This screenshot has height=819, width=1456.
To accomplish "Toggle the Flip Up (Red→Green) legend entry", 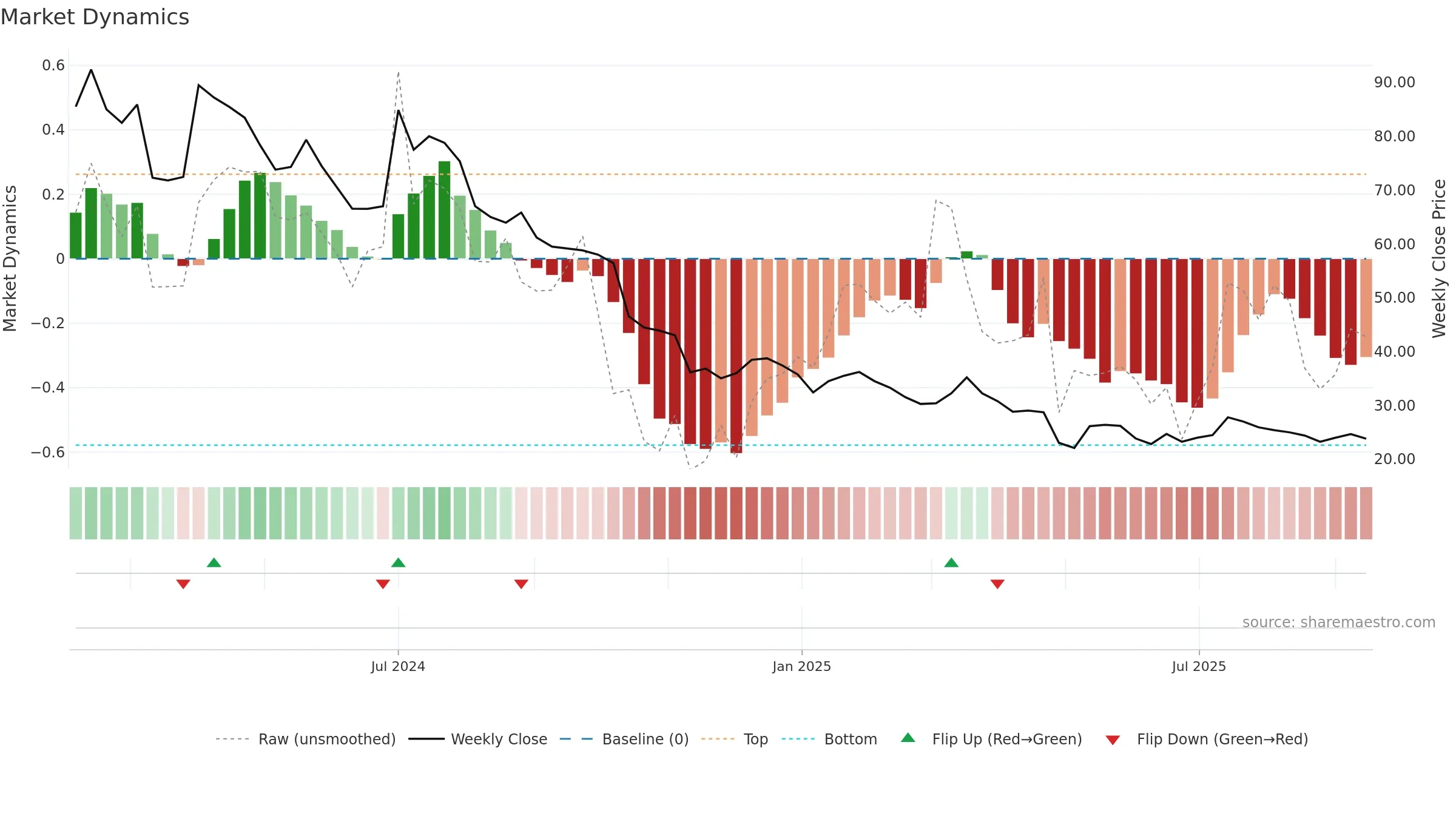I will coord(991,739).
